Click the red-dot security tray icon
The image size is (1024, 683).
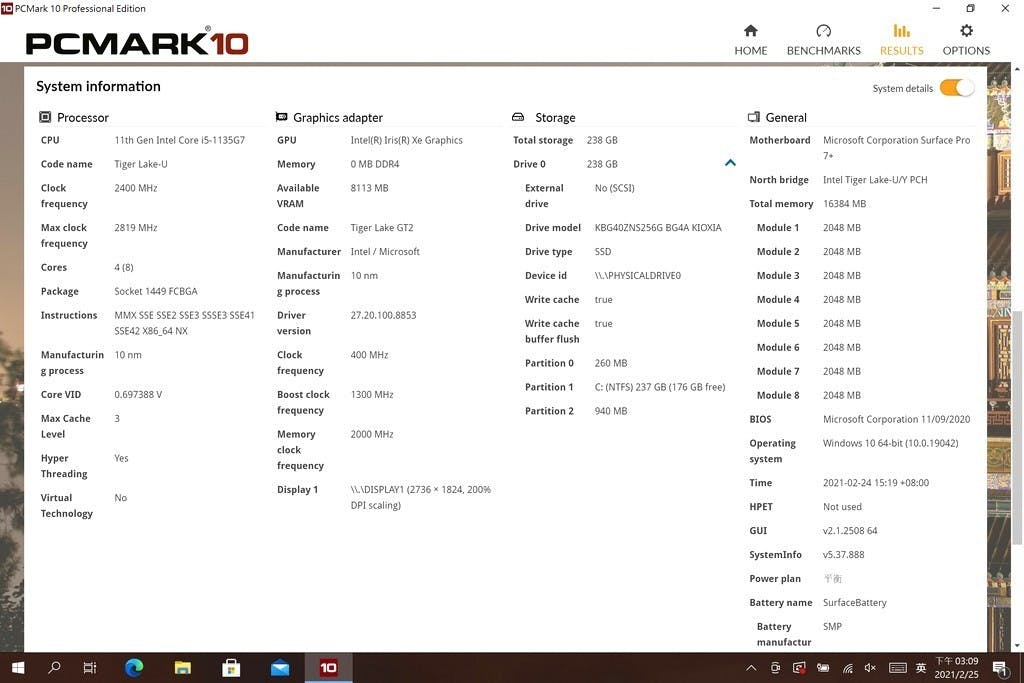pyautogui.click(x=799, y=667)
